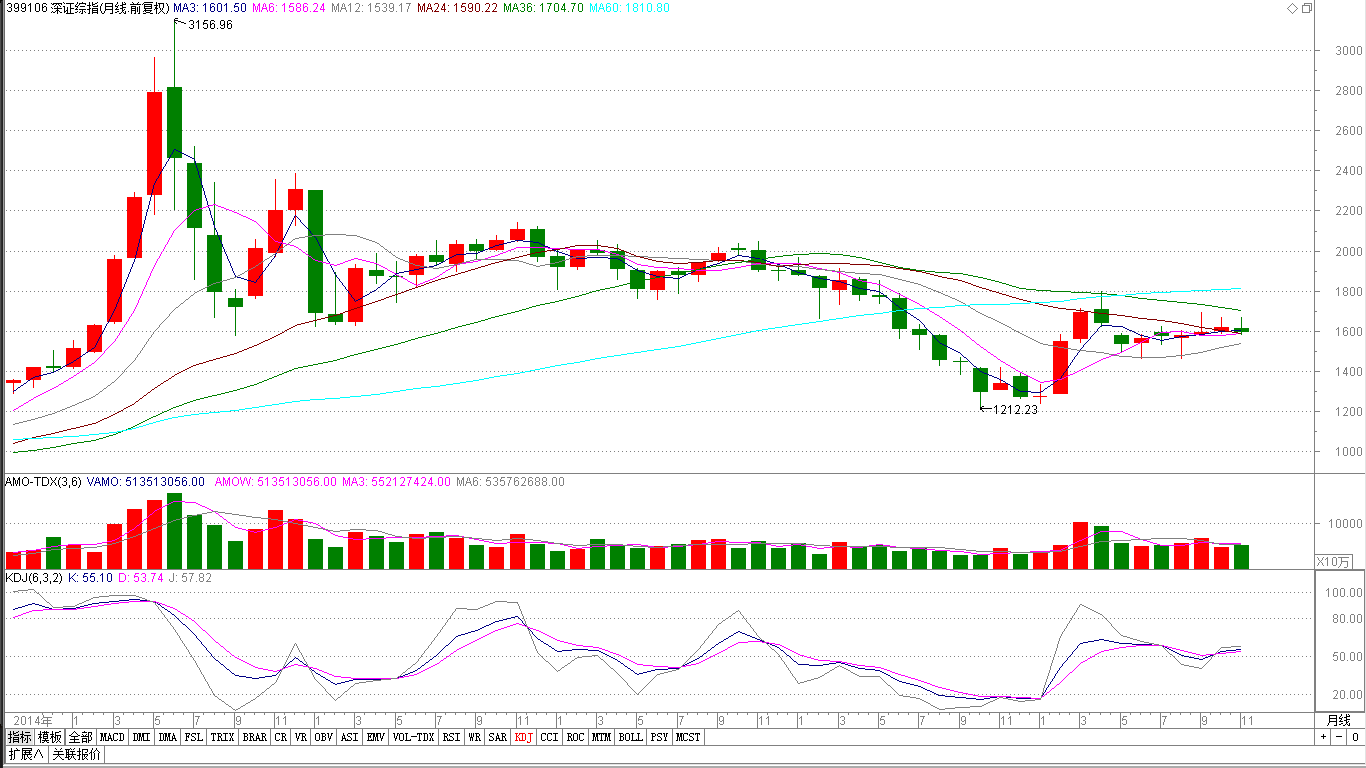Switch indicator to WR

point(475,737)
